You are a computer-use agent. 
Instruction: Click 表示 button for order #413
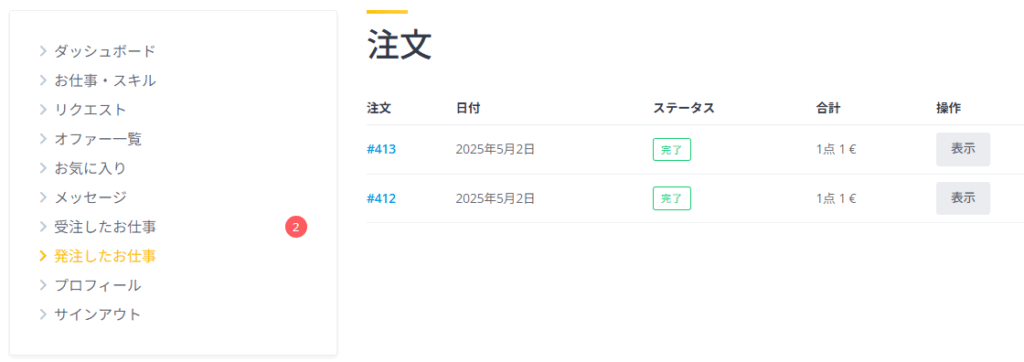click(963, 149)
